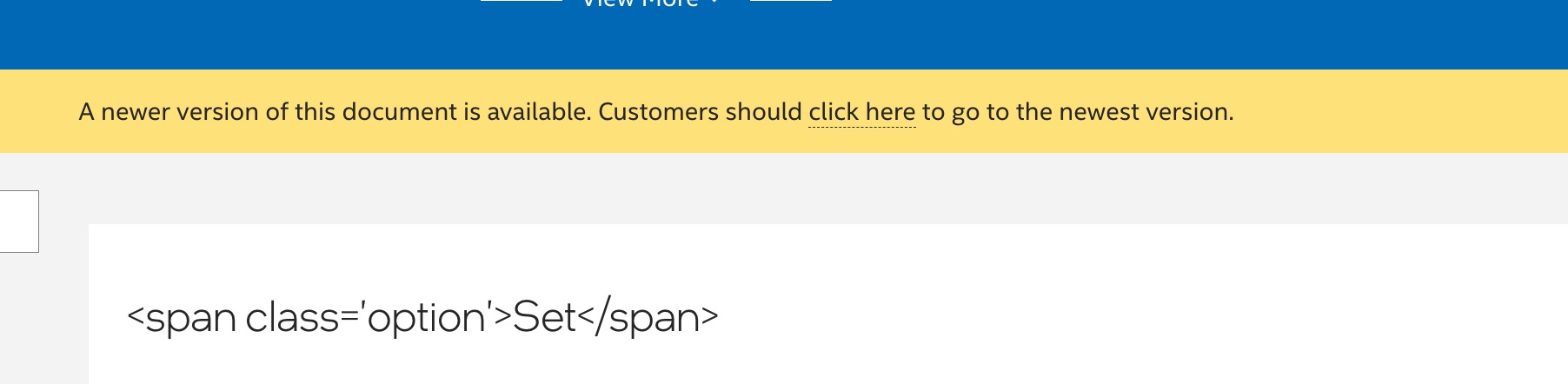Click the chevron beside View More
Screen dimensions: 1568x384
coord(714,3)
